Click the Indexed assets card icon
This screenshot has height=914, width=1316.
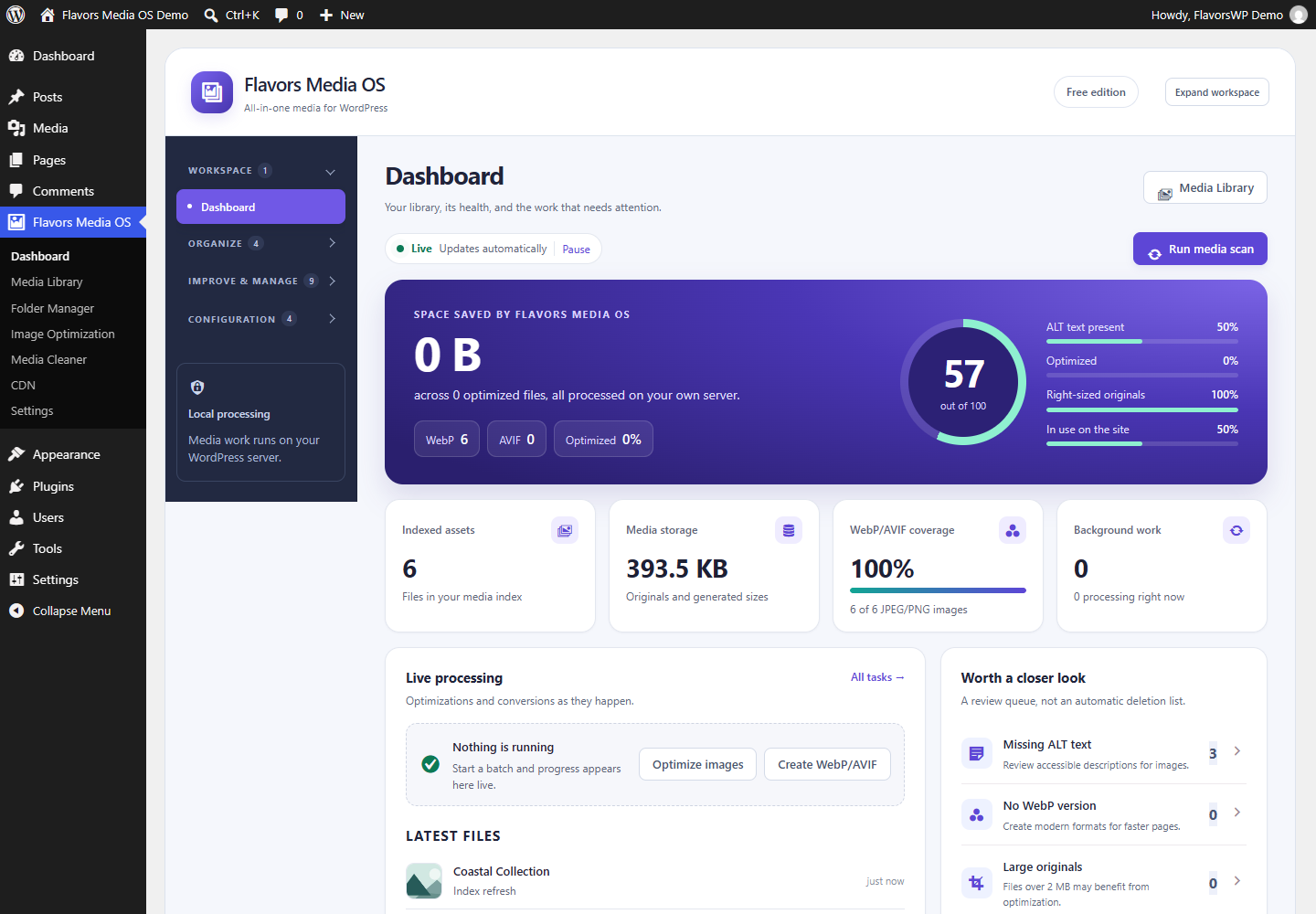pyautogui.click(x=565, y=530)
